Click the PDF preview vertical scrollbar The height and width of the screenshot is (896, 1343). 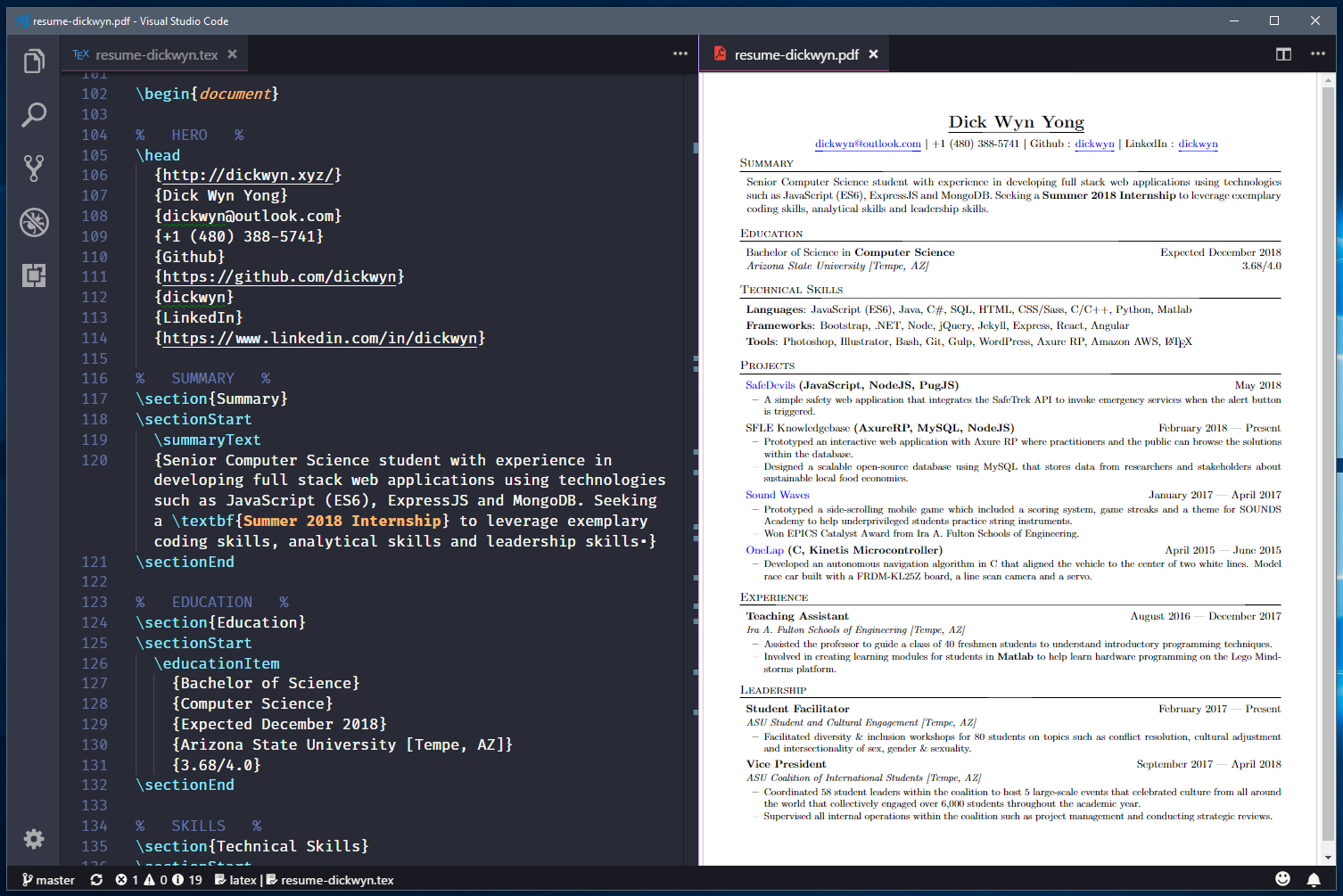(1328, 463)
